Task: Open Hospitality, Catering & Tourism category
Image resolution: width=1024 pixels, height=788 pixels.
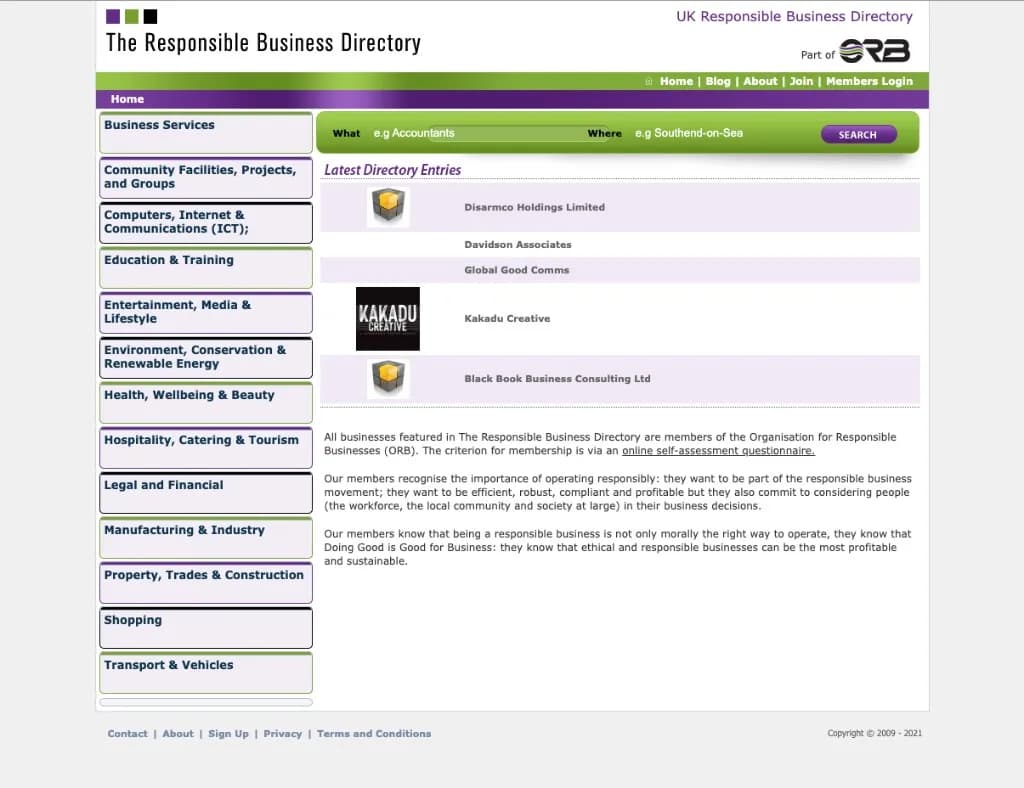Action: click(x=206, y=448)
